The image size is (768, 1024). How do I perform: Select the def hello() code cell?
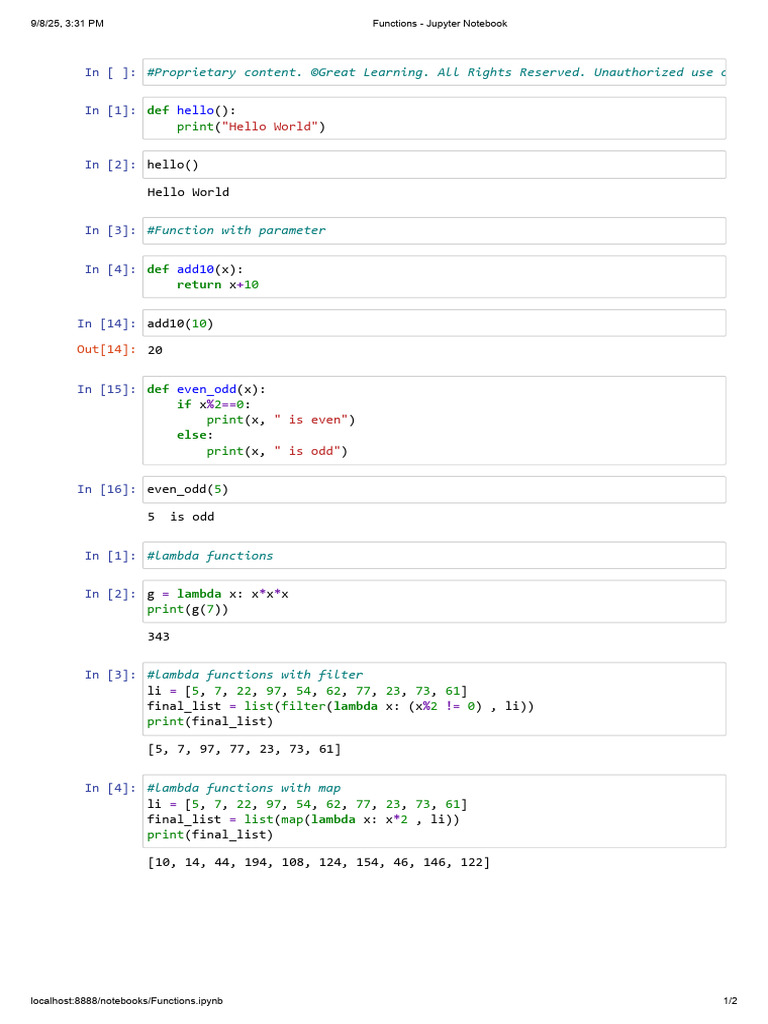tap(434, 118)
